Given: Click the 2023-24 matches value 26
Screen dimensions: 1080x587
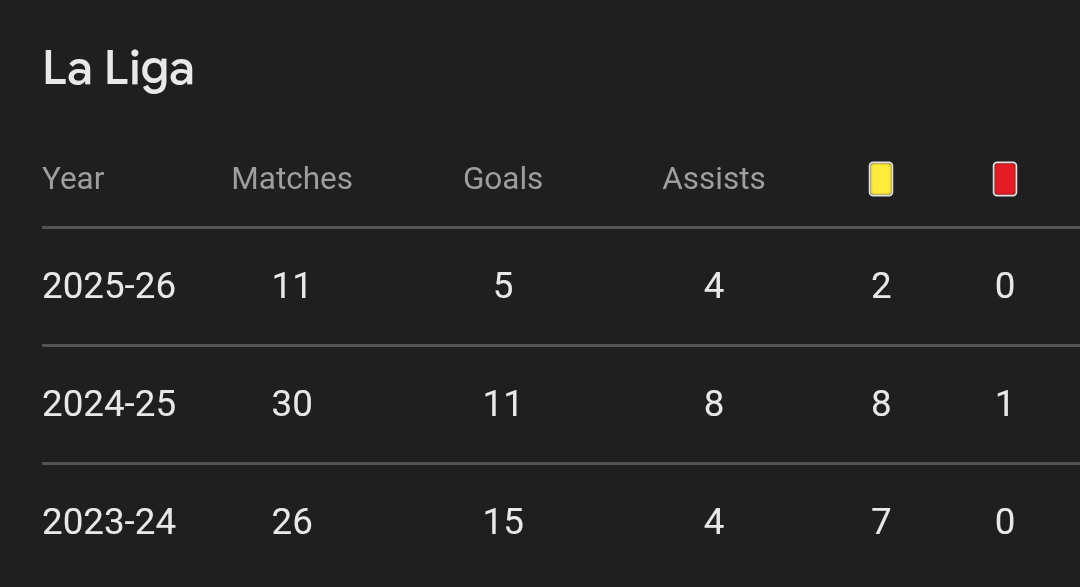Looking at the screenshot, I should 292,522.
